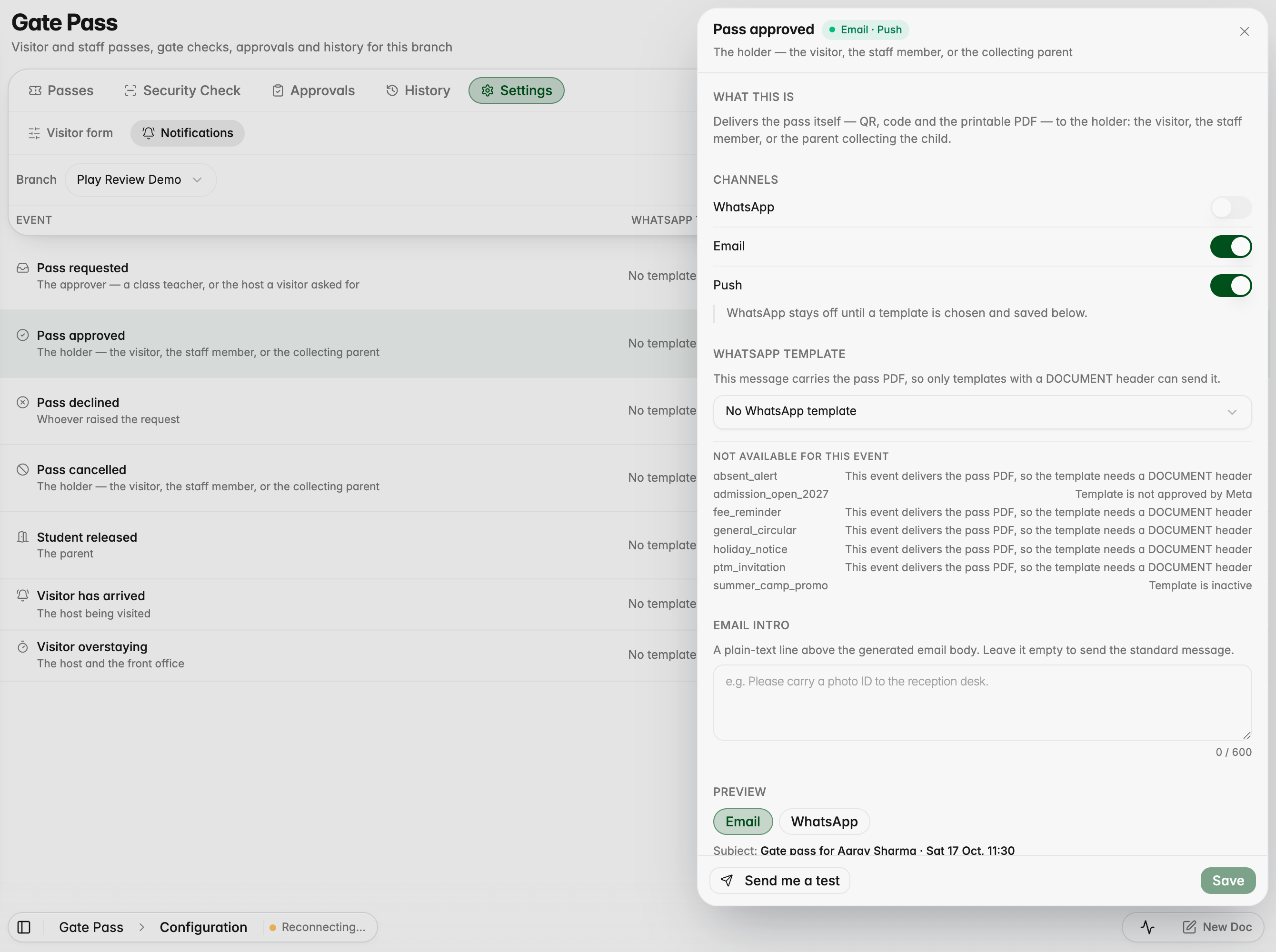Click the Pass declined cross-circle icon
1276x952 pixels.
[x=22, y=402]
